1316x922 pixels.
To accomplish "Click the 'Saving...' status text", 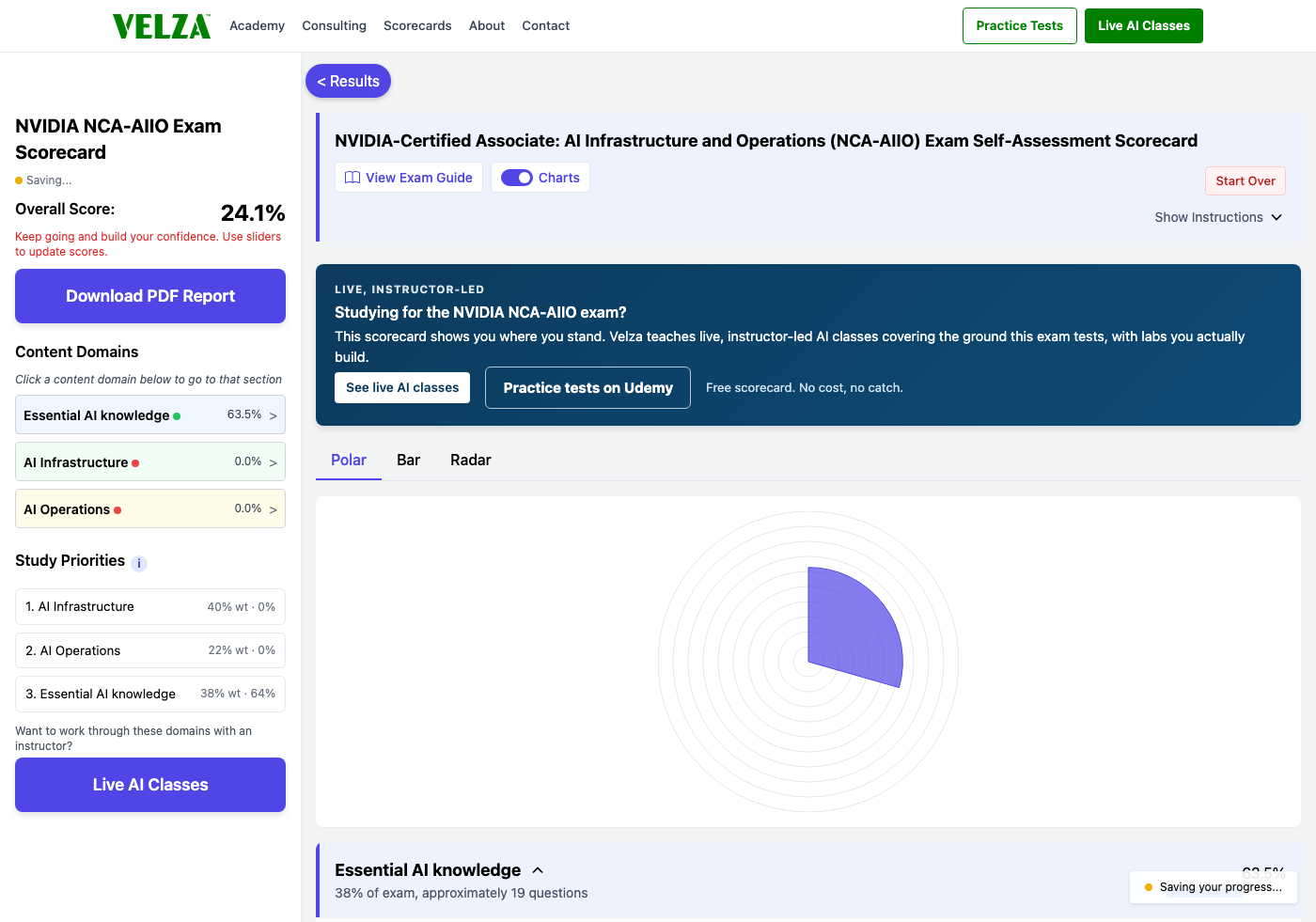I will (49, 180).
